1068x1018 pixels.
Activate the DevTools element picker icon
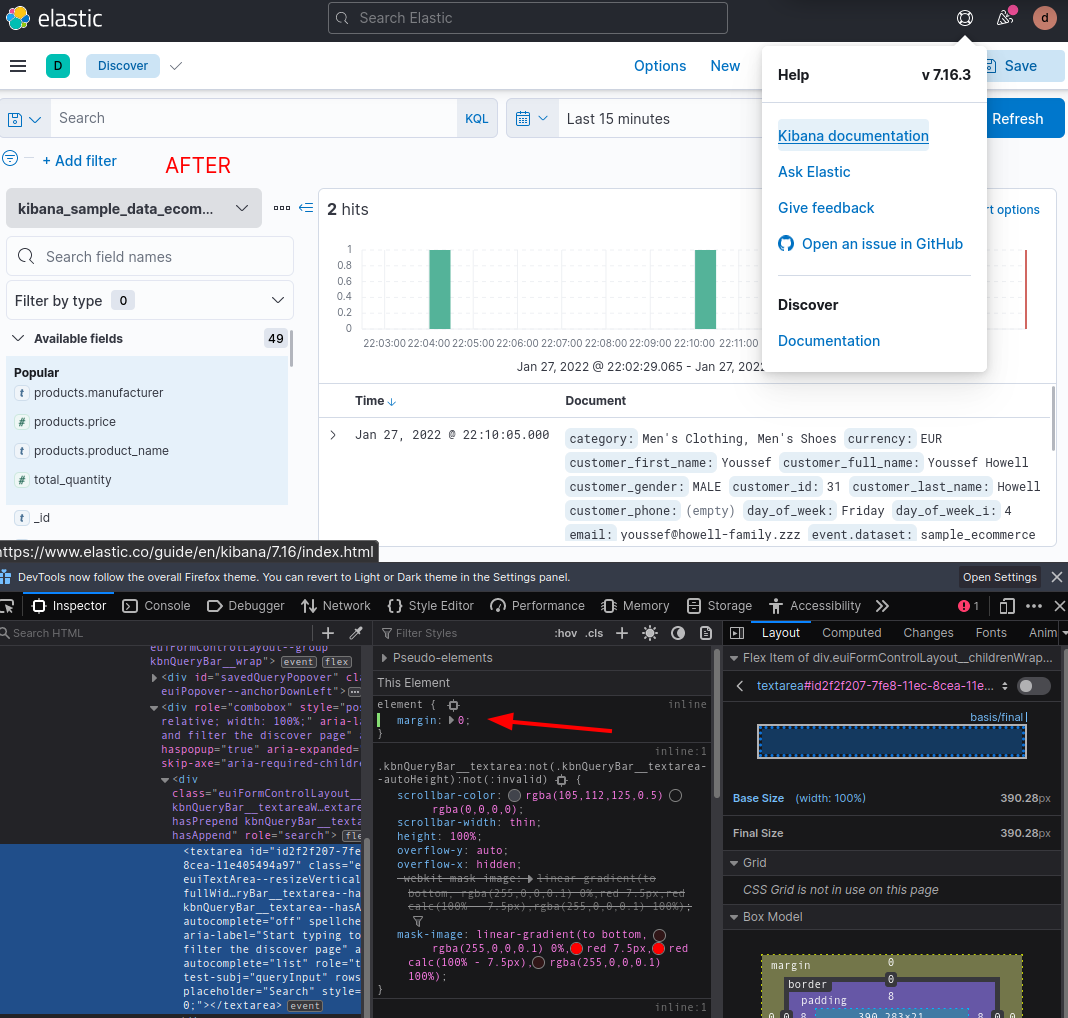click(x=7, y=606)
